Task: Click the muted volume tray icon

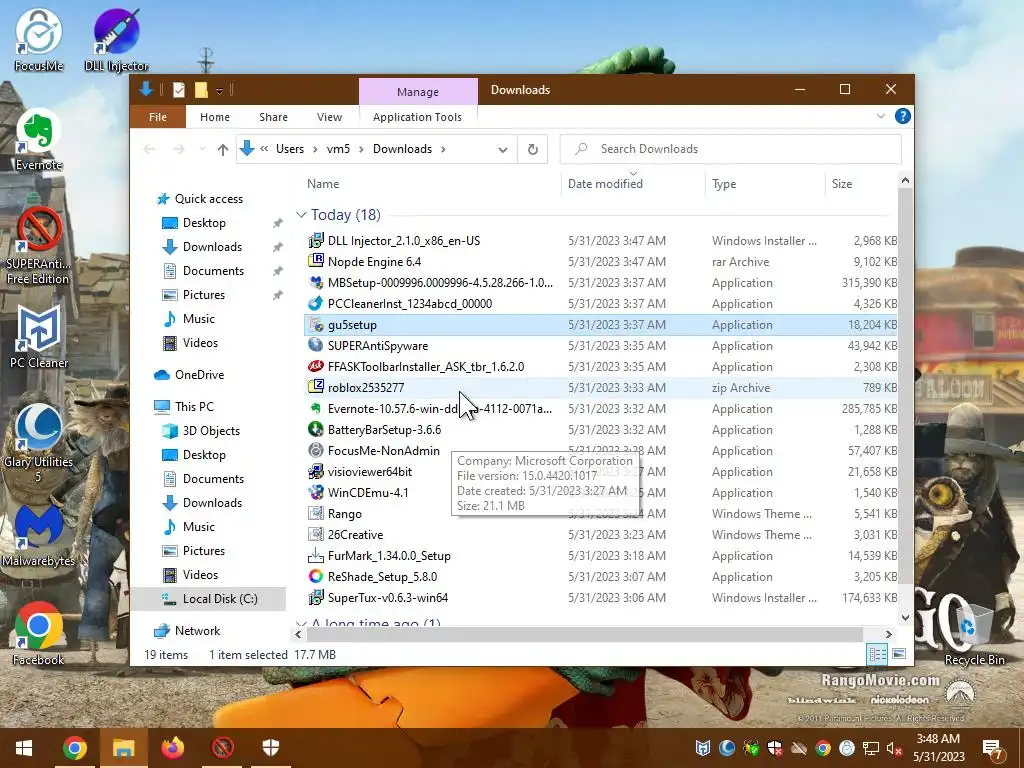Action: point(894,748)
